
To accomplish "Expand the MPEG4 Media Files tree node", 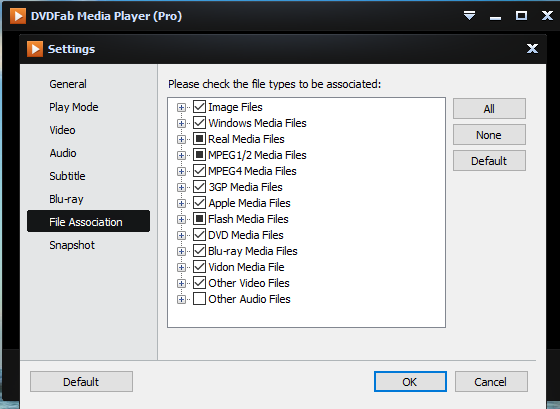I will 181,171.
